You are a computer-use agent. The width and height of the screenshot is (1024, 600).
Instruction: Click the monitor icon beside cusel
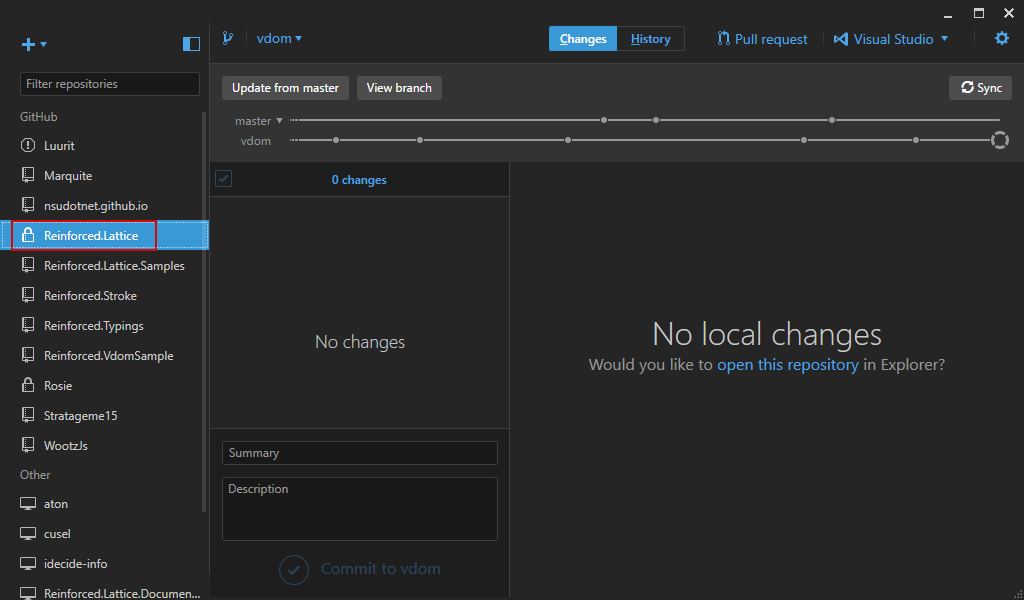coord(28,534)
